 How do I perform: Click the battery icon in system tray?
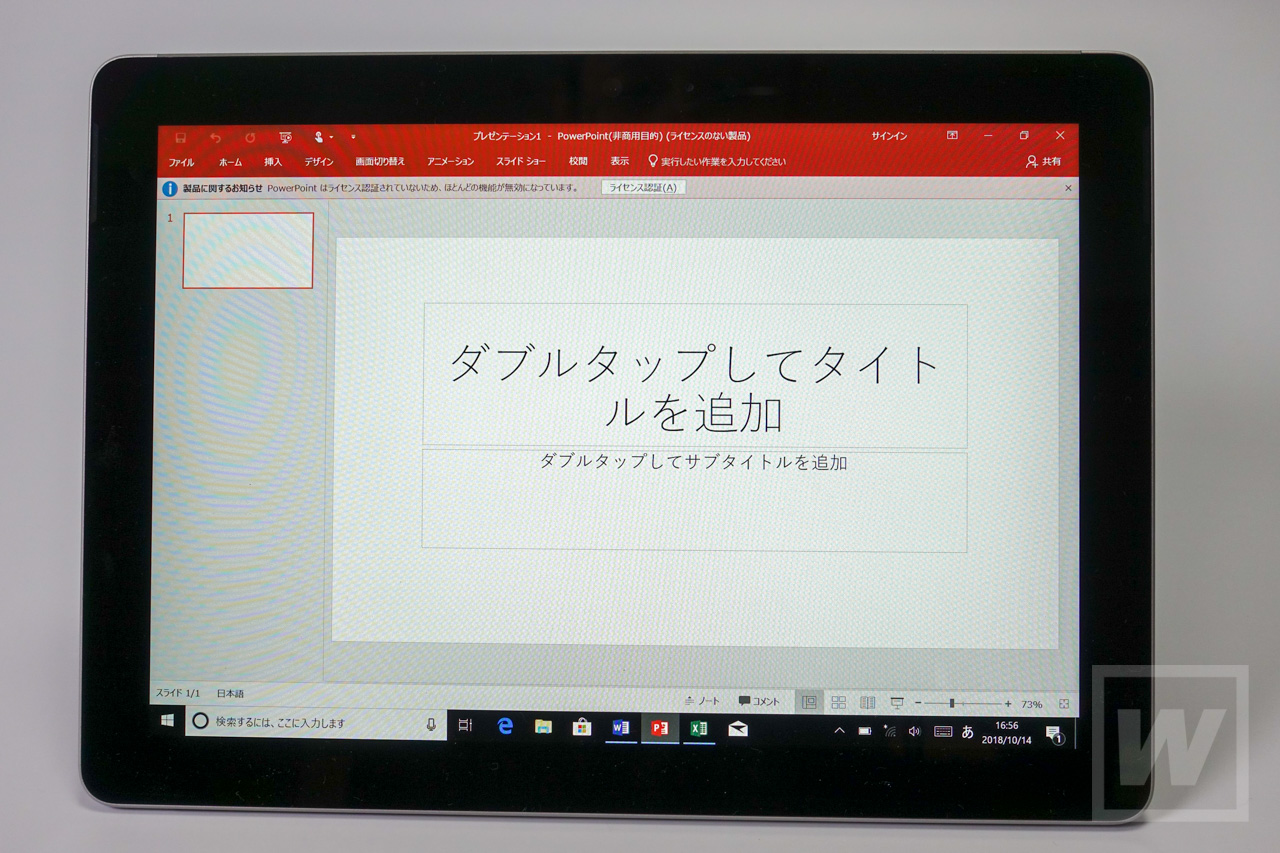tap(865, 732)
